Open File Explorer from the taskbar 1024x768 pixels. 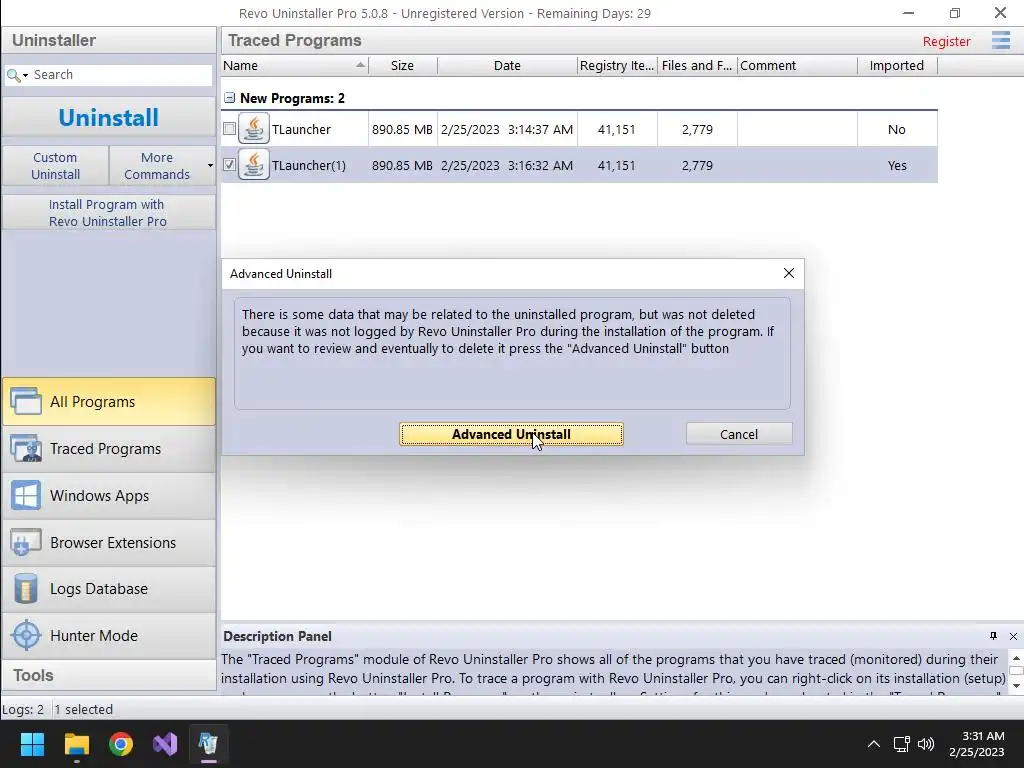coord(76,744)
